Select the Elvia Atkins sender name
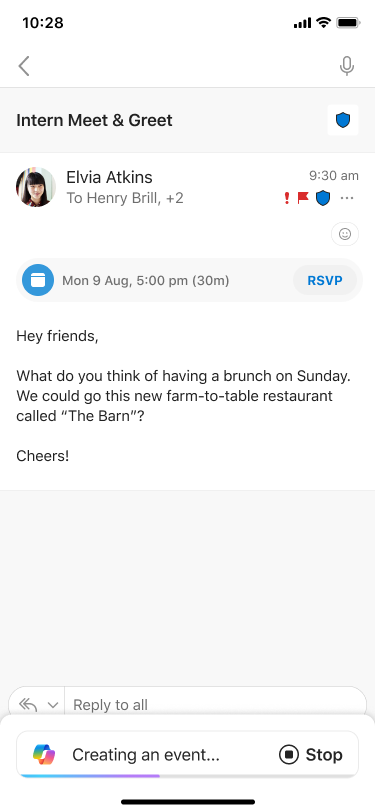Screen dimensions: 375x812 point(109,177)
